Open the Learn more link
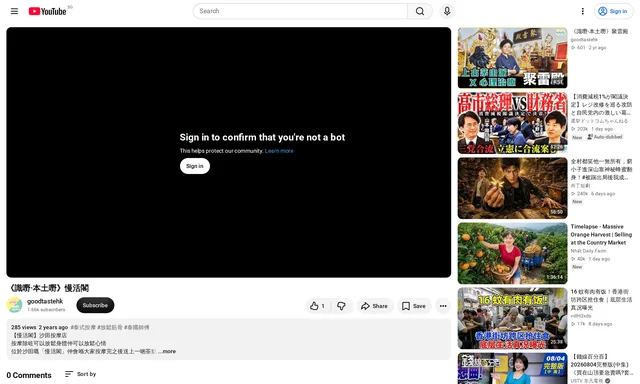The height and width of the screenshot is (384, 640). [x=279, y=151]
